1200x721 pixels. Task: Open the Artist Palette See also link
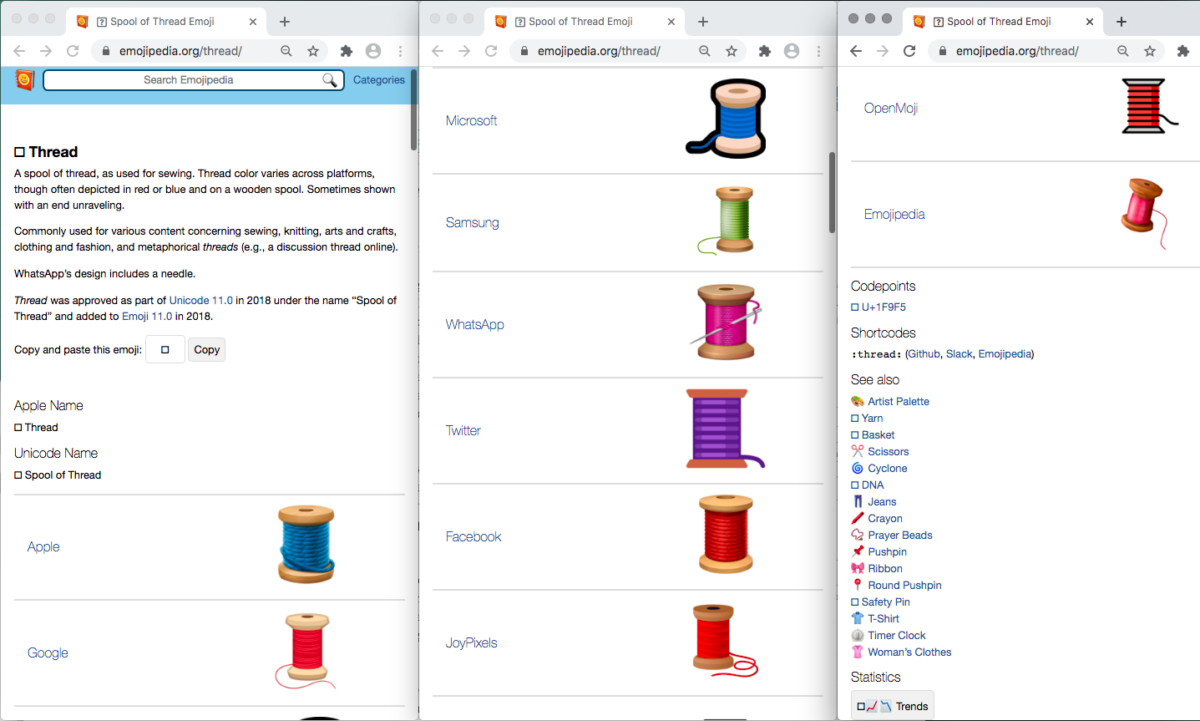pyautogui.click(x=898, y=401)
